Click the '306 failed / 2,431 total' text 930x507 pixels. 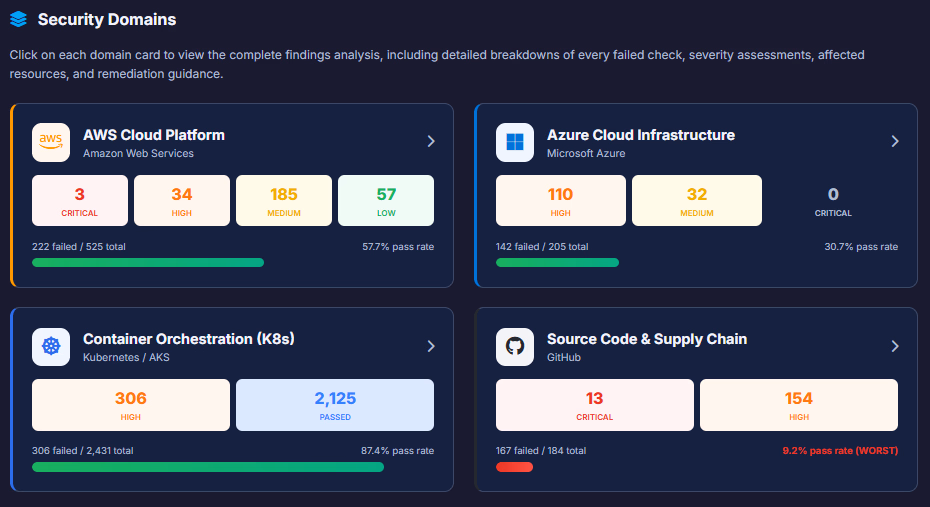point(82,451)
